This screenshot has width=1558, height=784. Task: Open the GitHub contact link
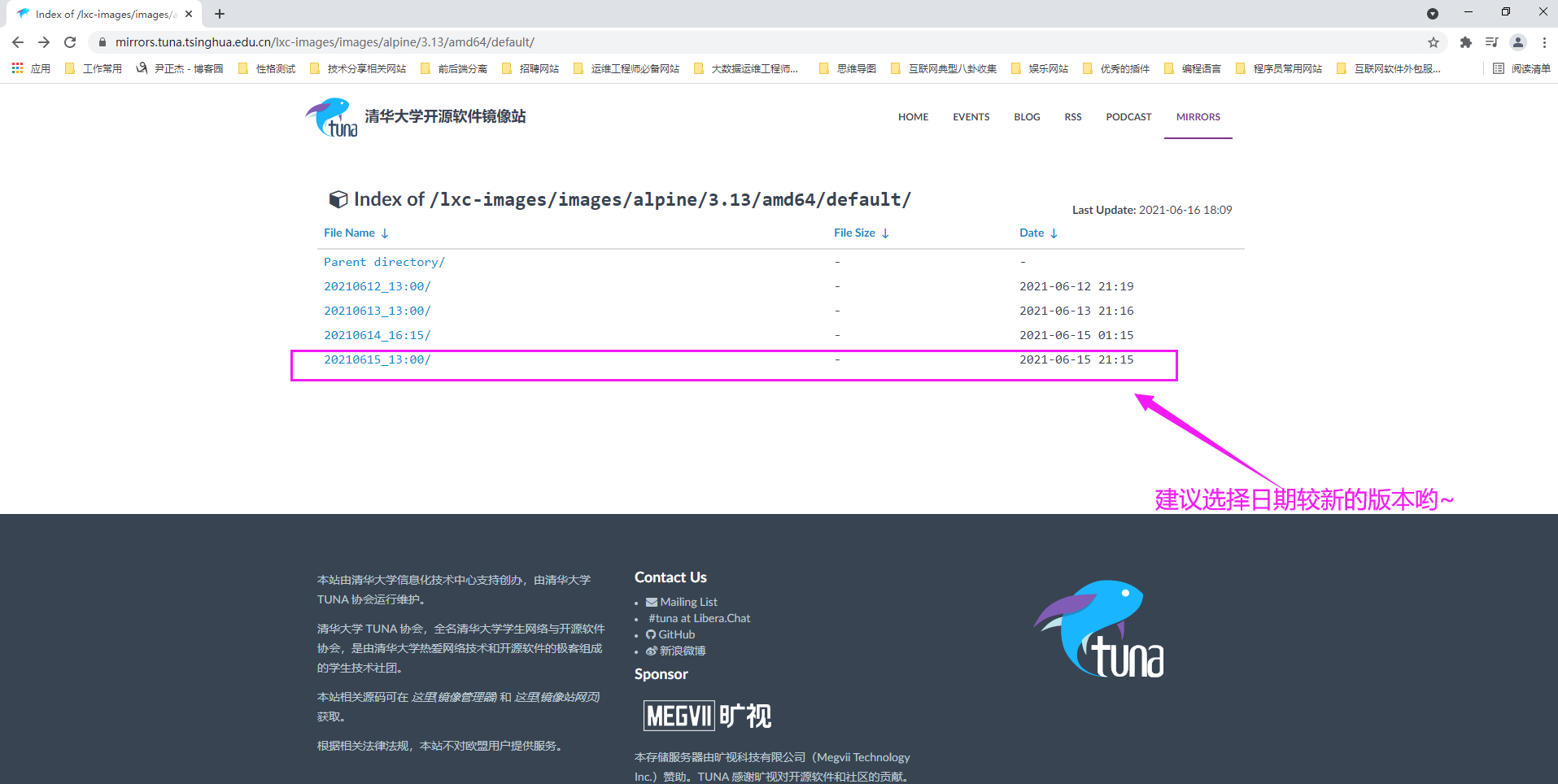pyautogui.click(x=676, y=634)
